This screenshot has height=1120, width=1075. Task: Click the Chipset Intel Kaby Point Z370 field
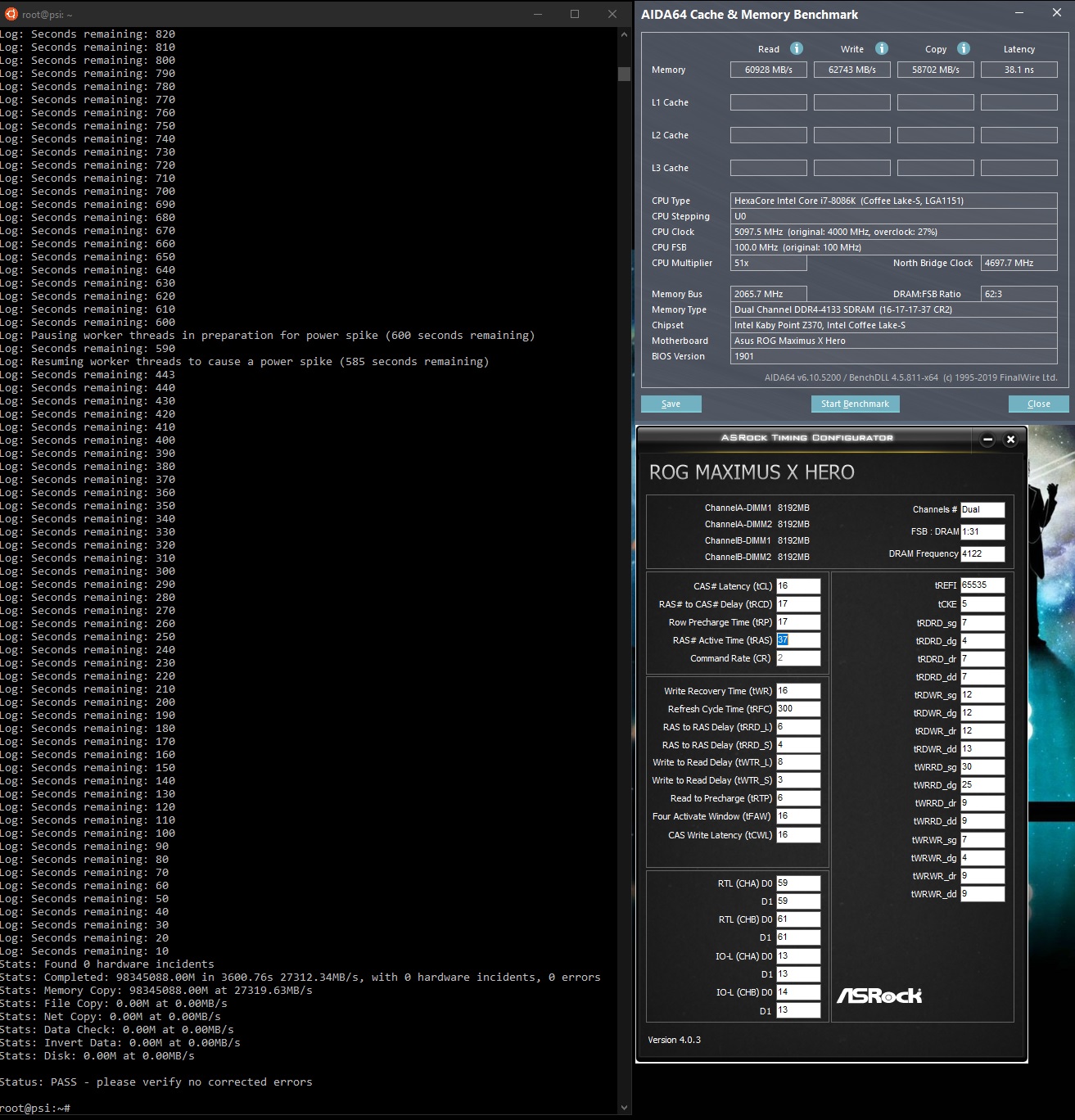tap(894, 325)
